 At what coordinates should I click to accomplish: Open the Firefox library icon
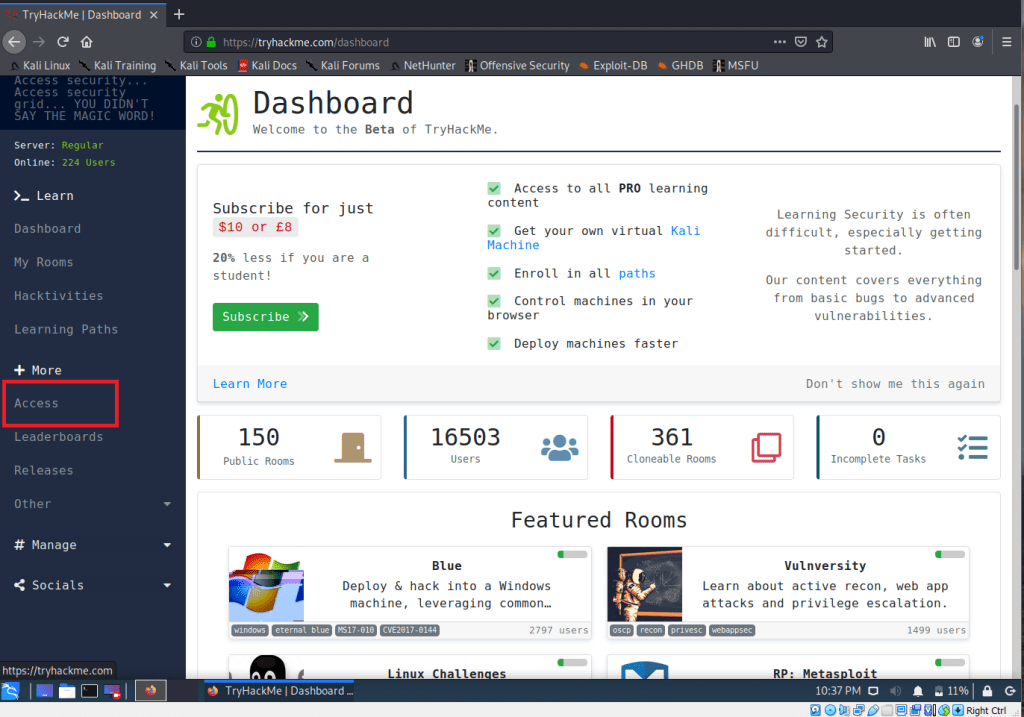[929, 42]
